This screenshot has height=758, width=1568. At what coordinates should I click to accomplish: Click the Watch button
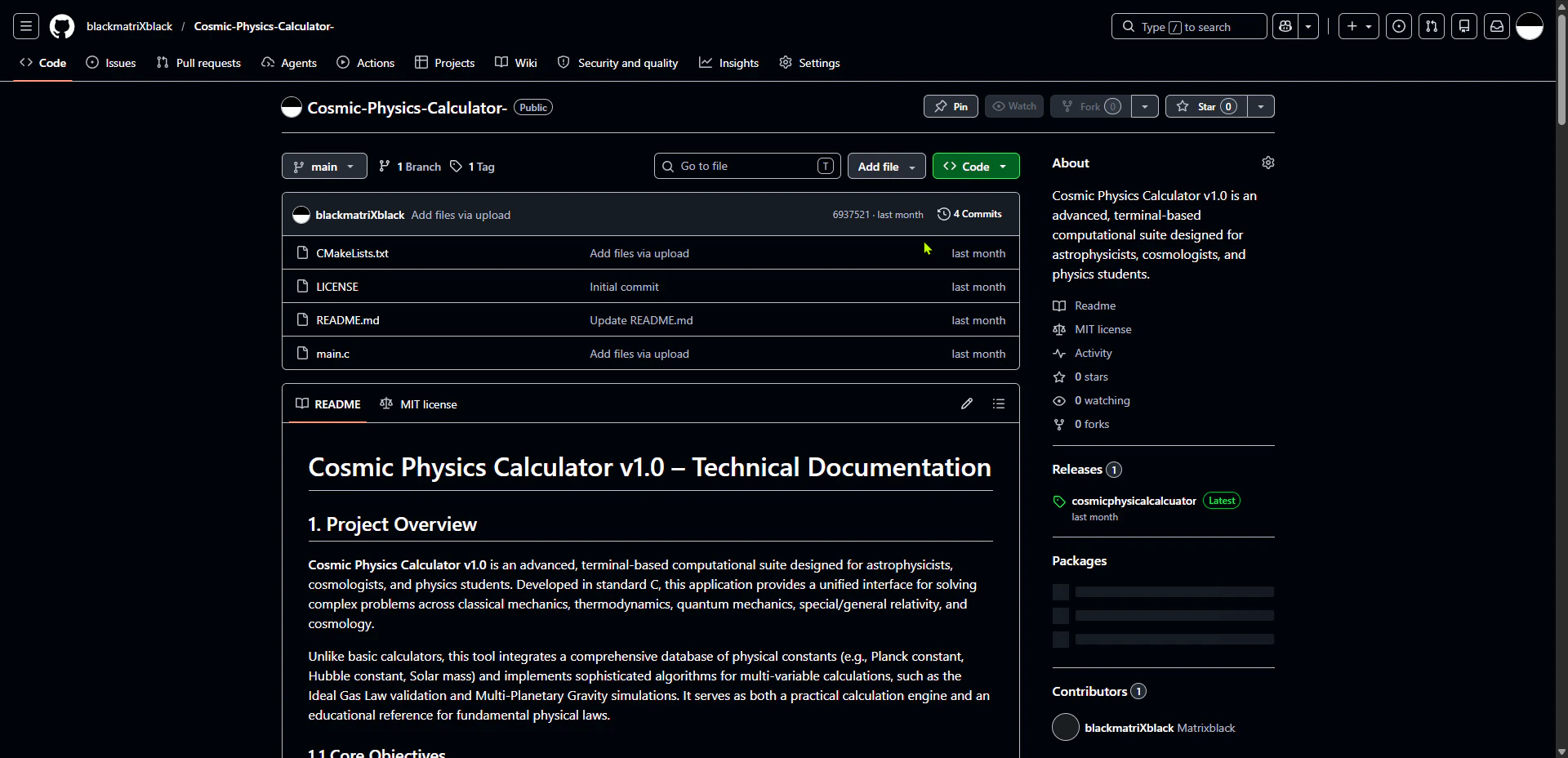pyautogui.click(x=1014, y=106)
